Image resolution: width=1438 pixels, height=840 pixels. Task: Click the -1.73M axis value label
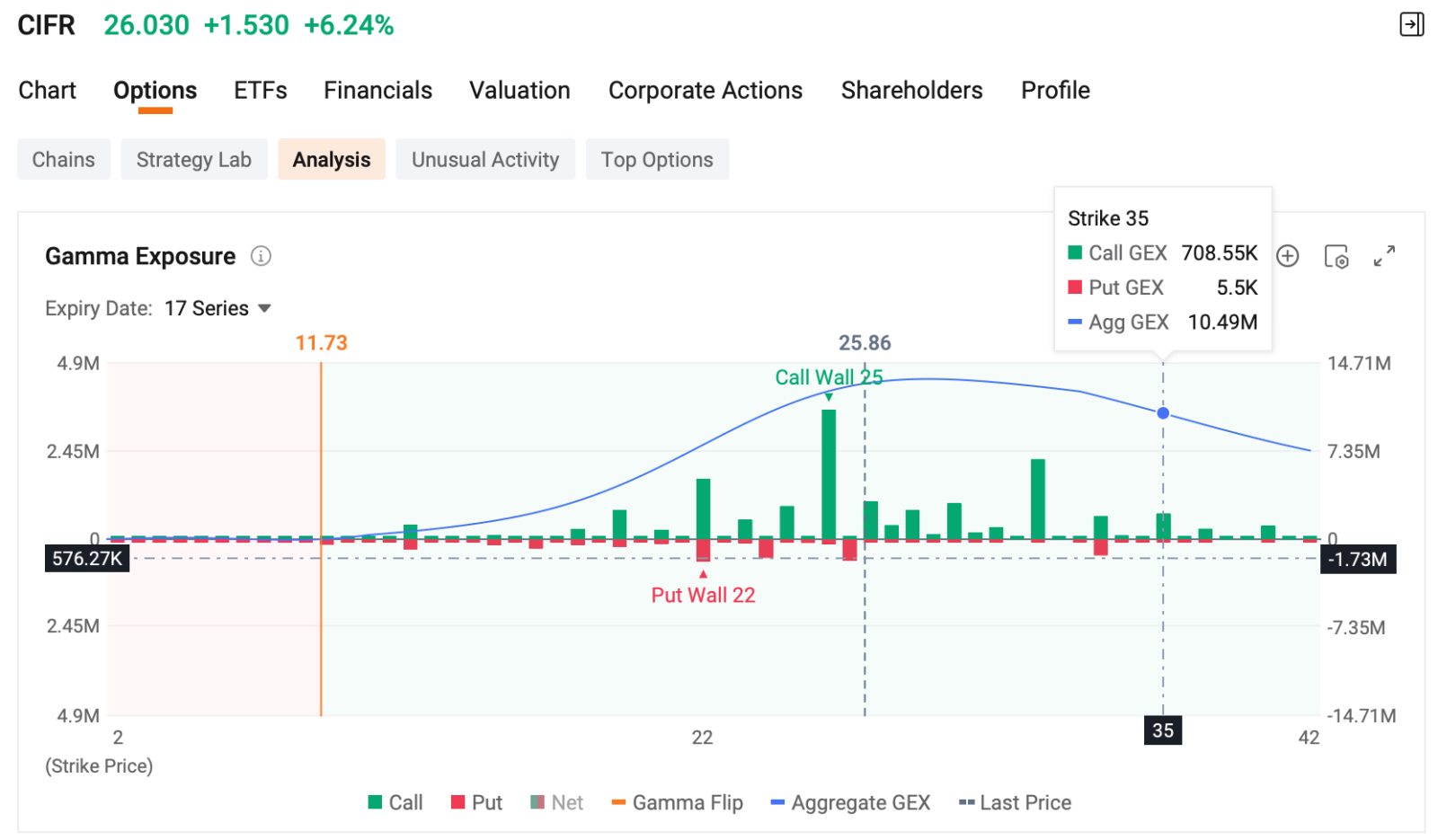1358,559
